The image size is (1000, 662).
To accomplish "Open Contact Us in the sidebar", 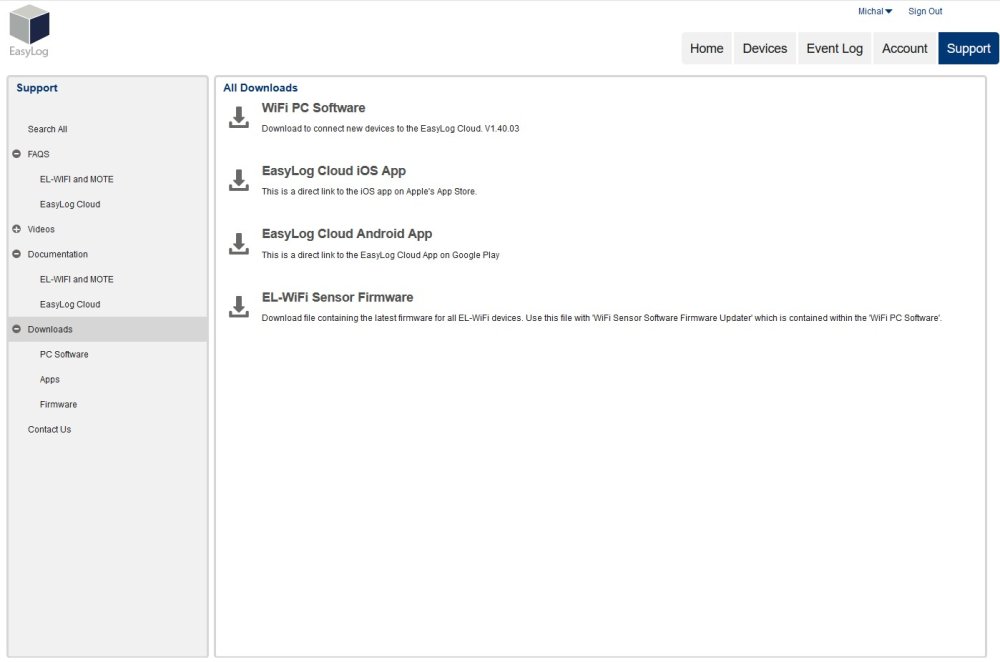I will tap(49, 429).
